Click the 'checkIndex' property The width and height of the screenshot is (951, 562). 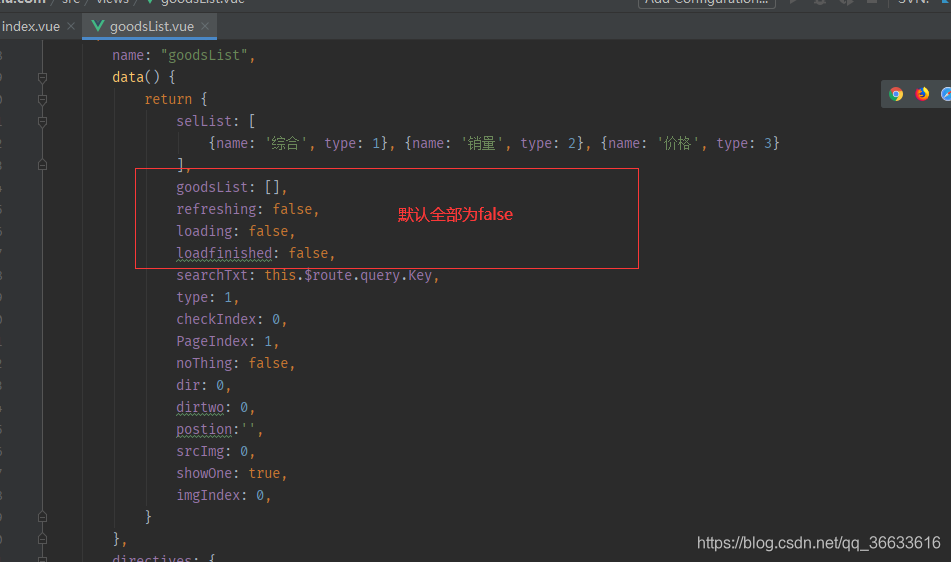[217, 319]
